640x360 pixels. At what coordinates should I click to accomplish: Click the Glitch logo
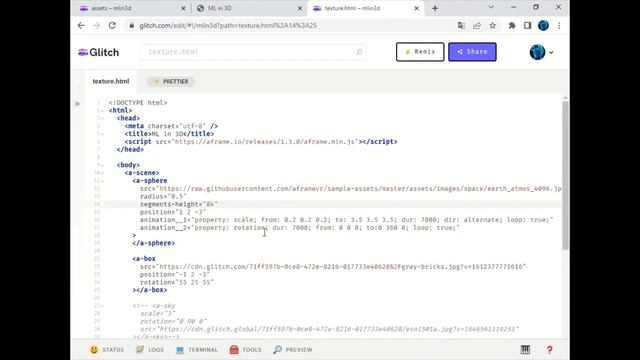98,52
